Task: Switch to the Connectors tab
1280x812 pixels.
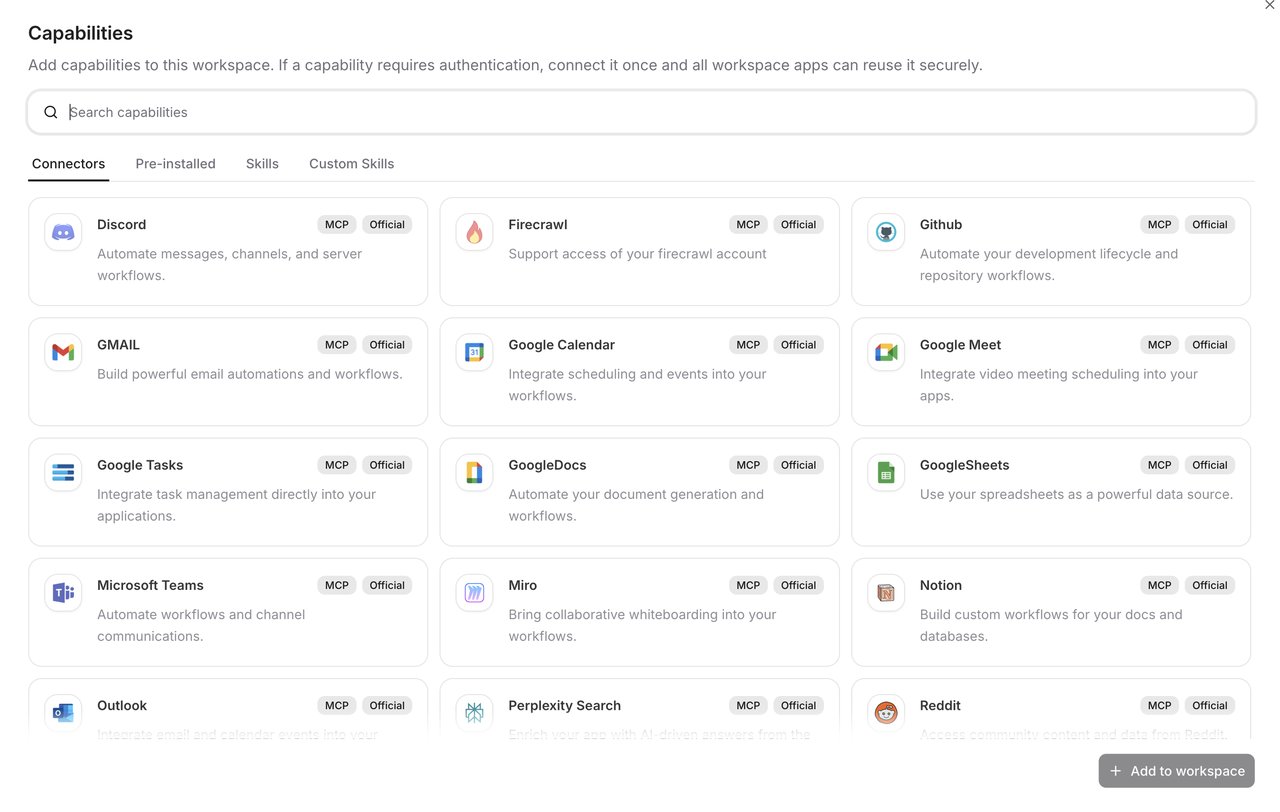Action: 68,164
